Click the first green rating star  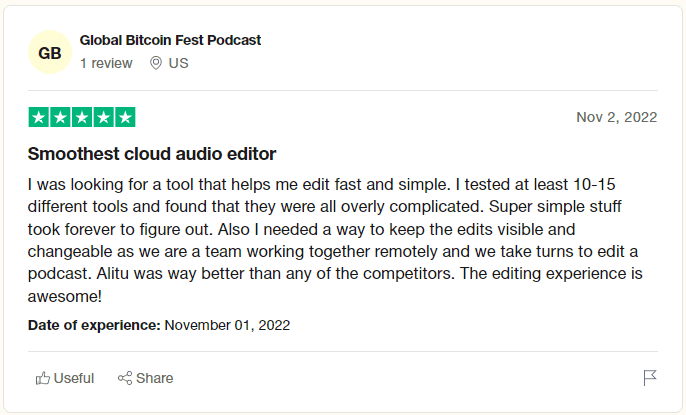pyautogui.click(x=39, y=117)
